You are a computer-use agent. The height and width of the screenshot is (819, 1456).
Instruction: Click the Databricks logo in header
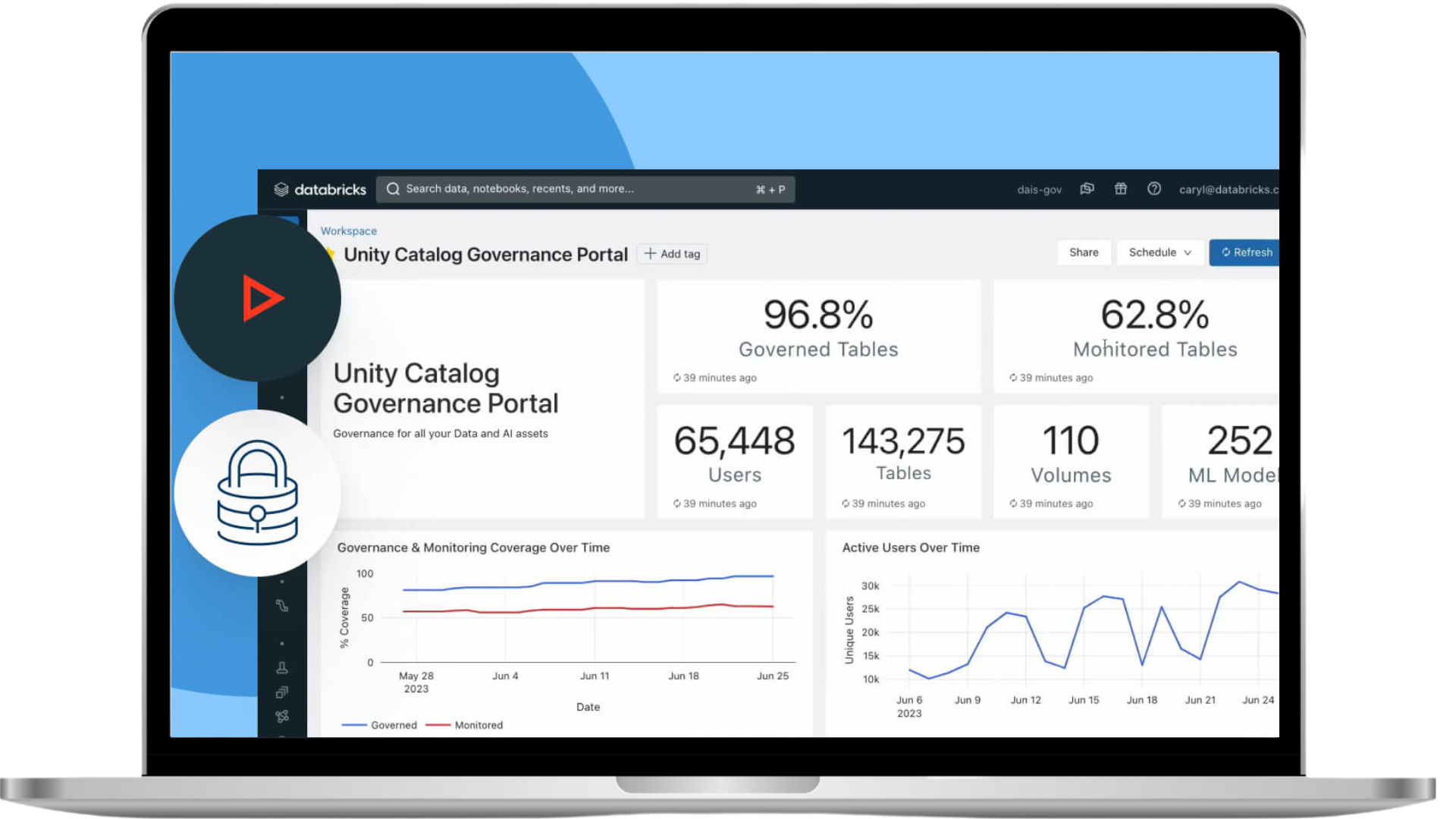point(319,190)
